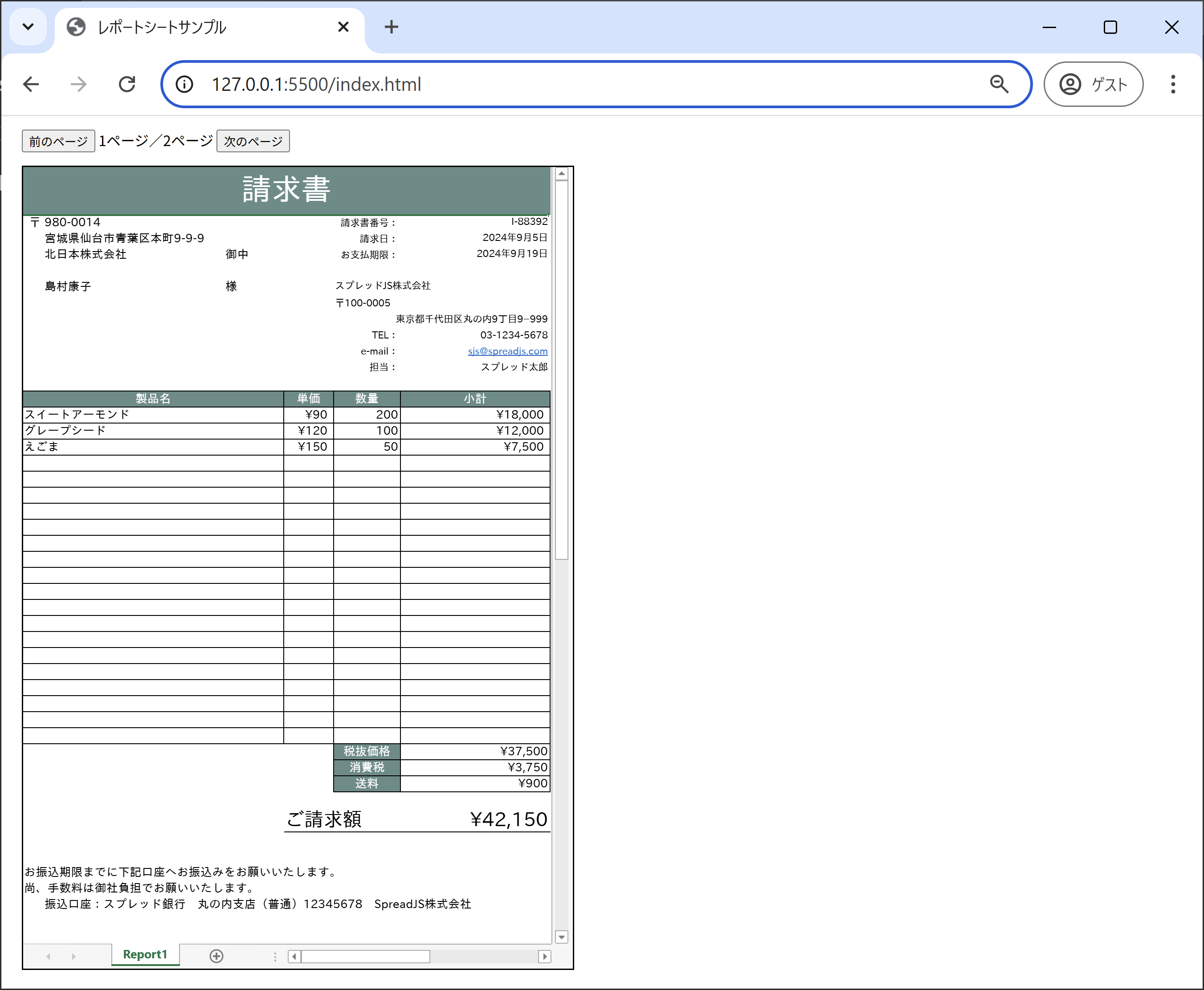The height and width of the screenshot is (990, 1204).
Task: Switch to the Report1 sheet tab
Action: tap(146, 954)
